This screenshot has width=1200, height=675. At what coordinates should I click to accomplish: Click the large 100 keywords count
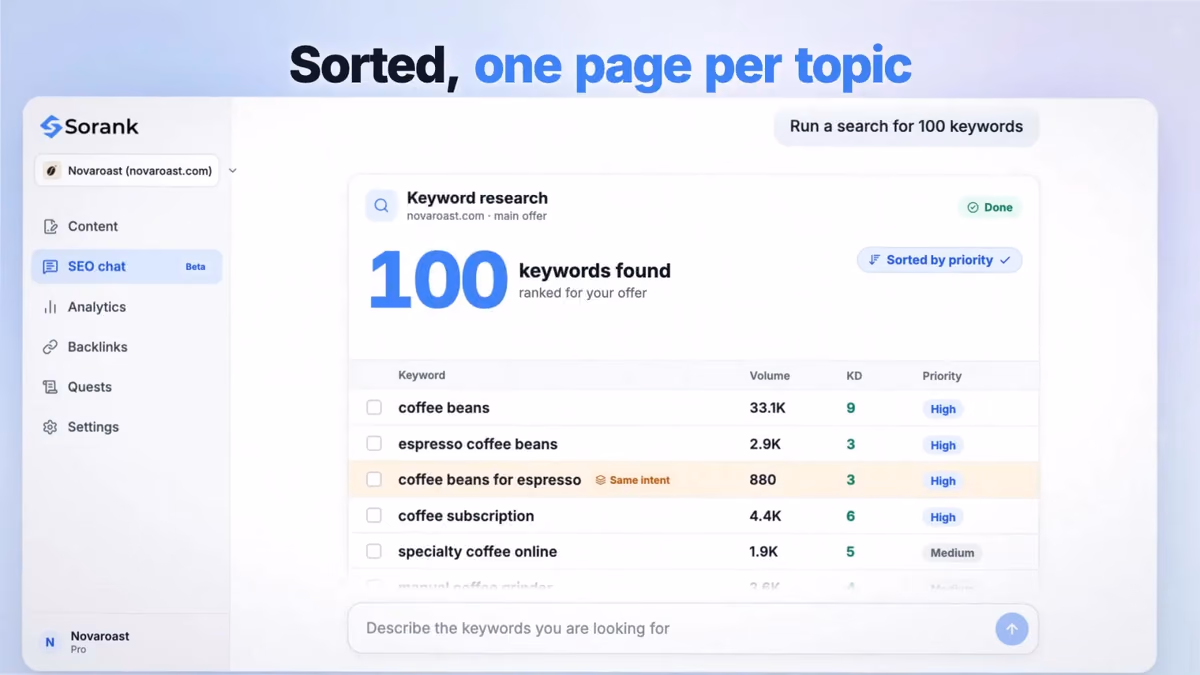[438, 280]
